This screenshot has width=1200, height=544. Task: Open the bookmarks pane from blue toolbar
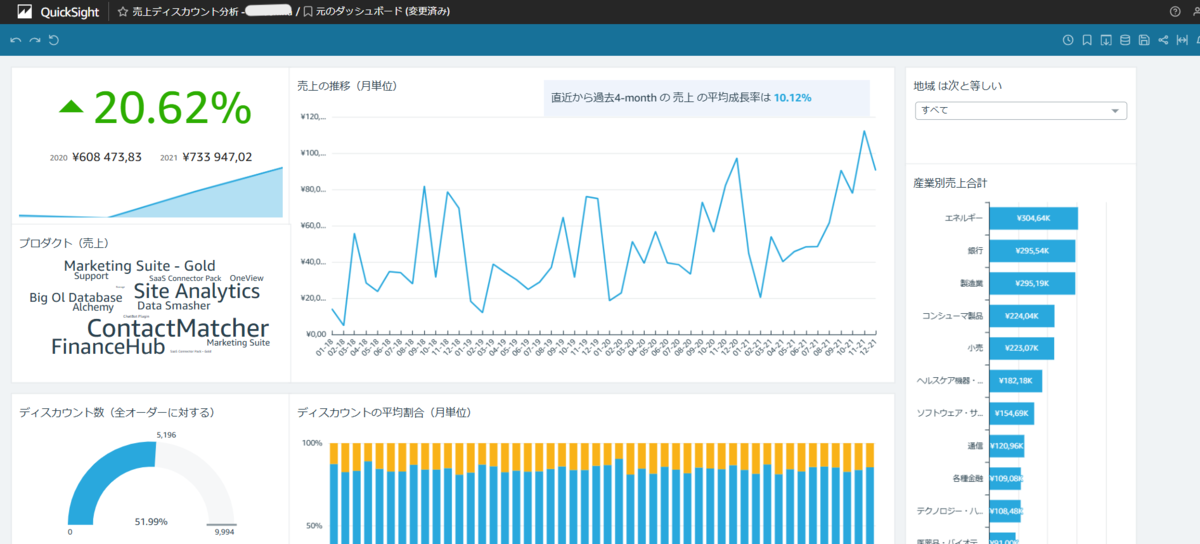coord(1087,40)
